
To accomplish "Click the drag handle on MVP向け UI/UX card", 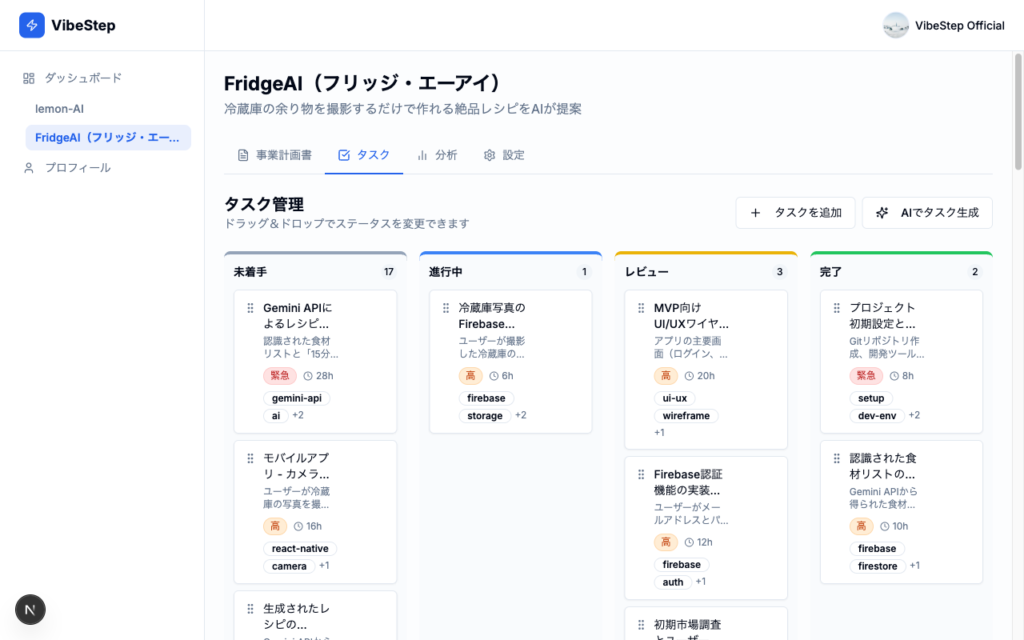I will tap(641, 308).
